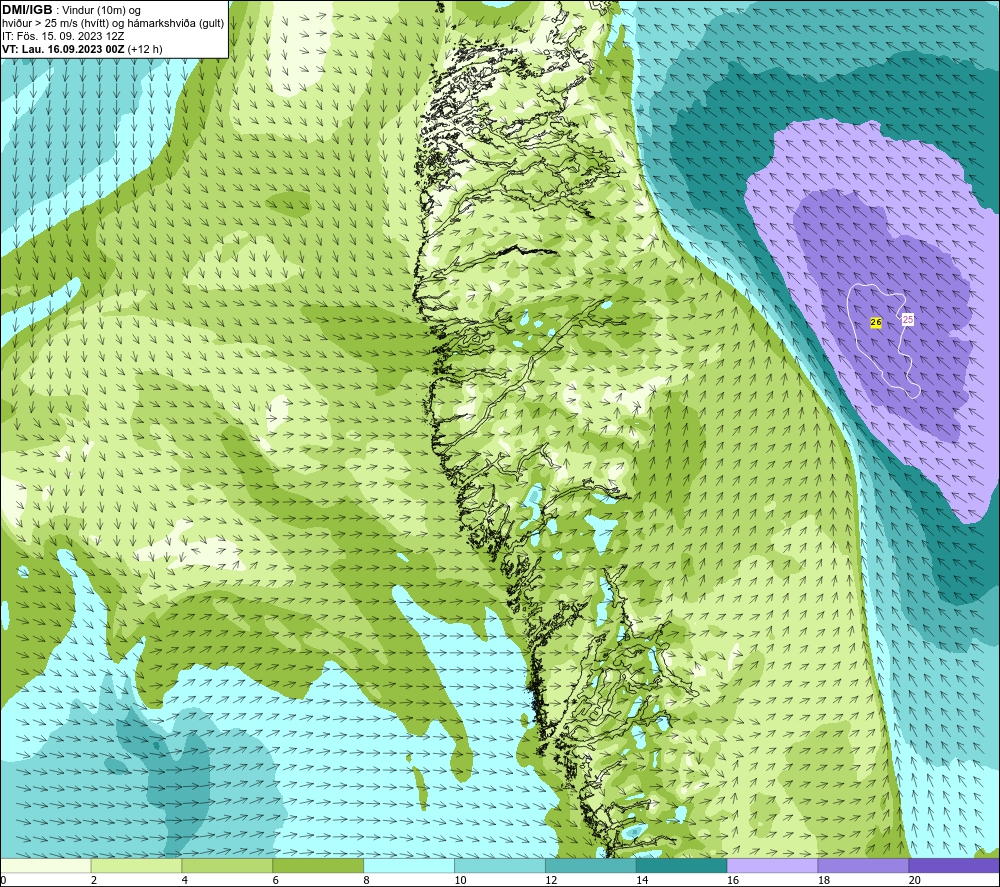This screenshot has width=1000, height=887.
Task: Click the scale label '16'
Action: tap(733, 881)
